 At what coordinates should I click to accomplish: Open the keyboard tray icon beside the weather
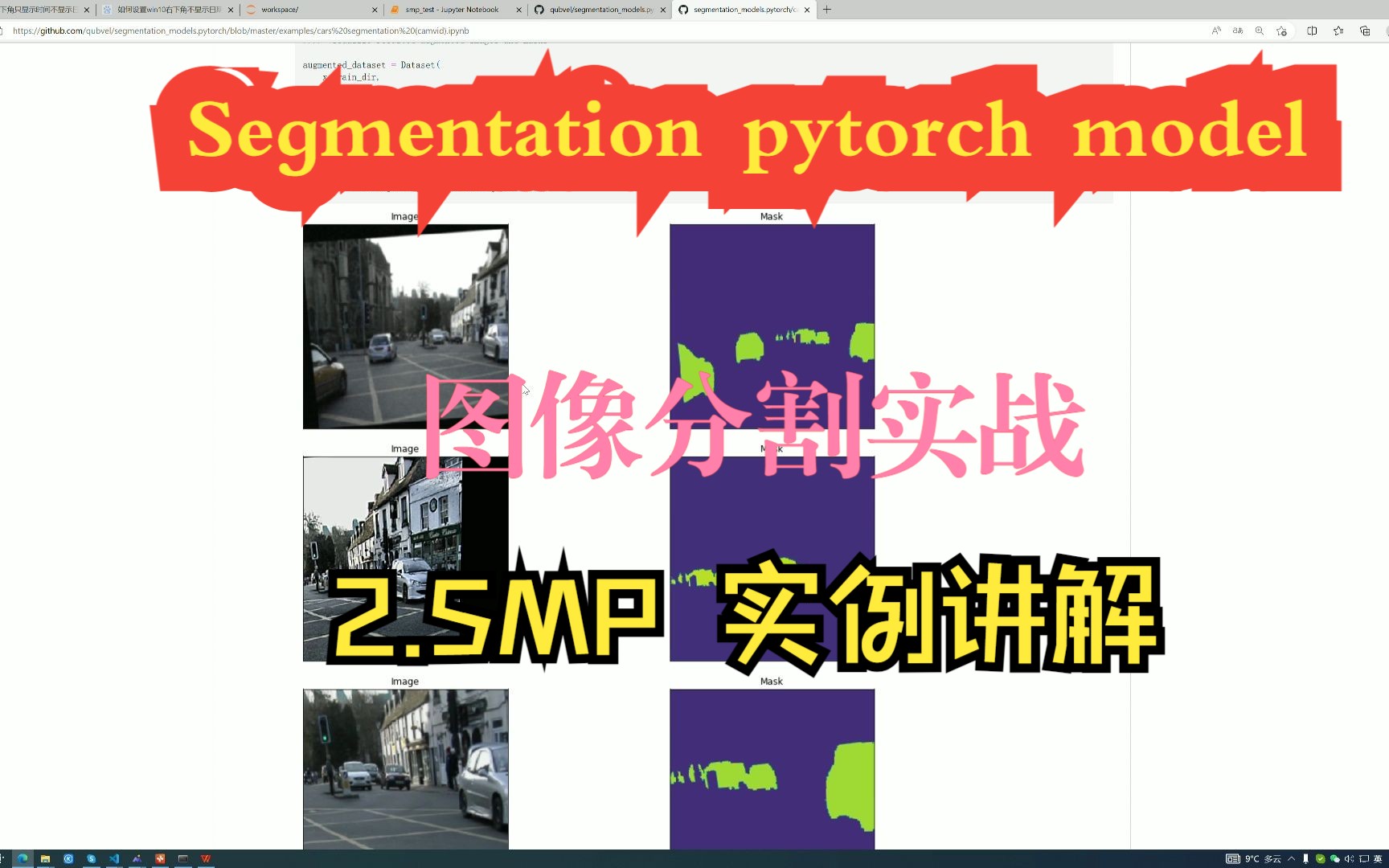1232,858
